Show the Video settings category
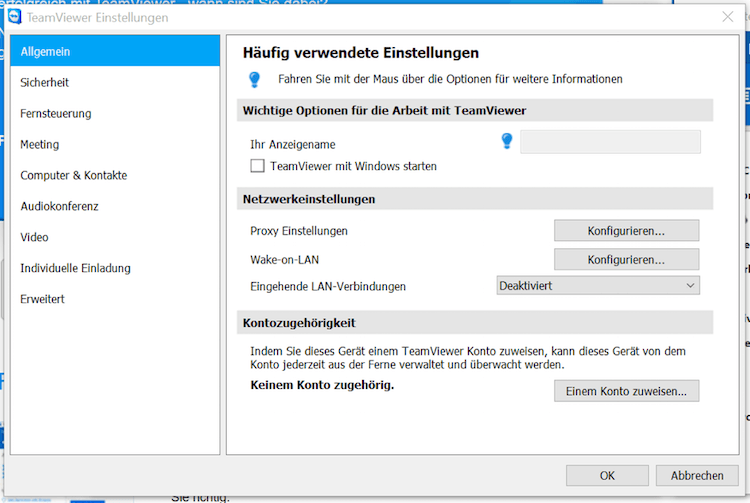750x503 pixels. click(x=115, y=237)
